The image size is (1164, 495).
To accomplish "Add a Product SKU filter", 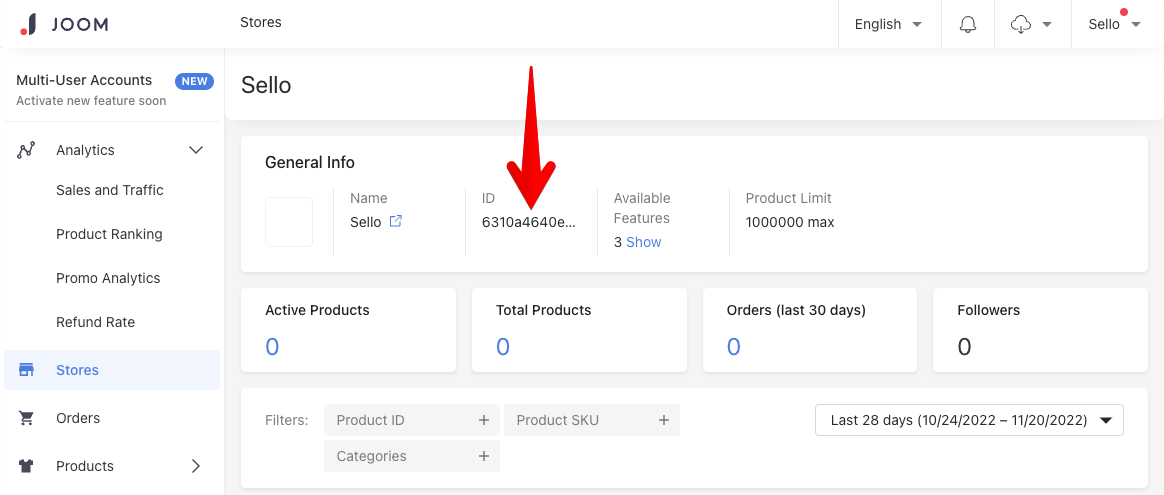I will (592, 420).
